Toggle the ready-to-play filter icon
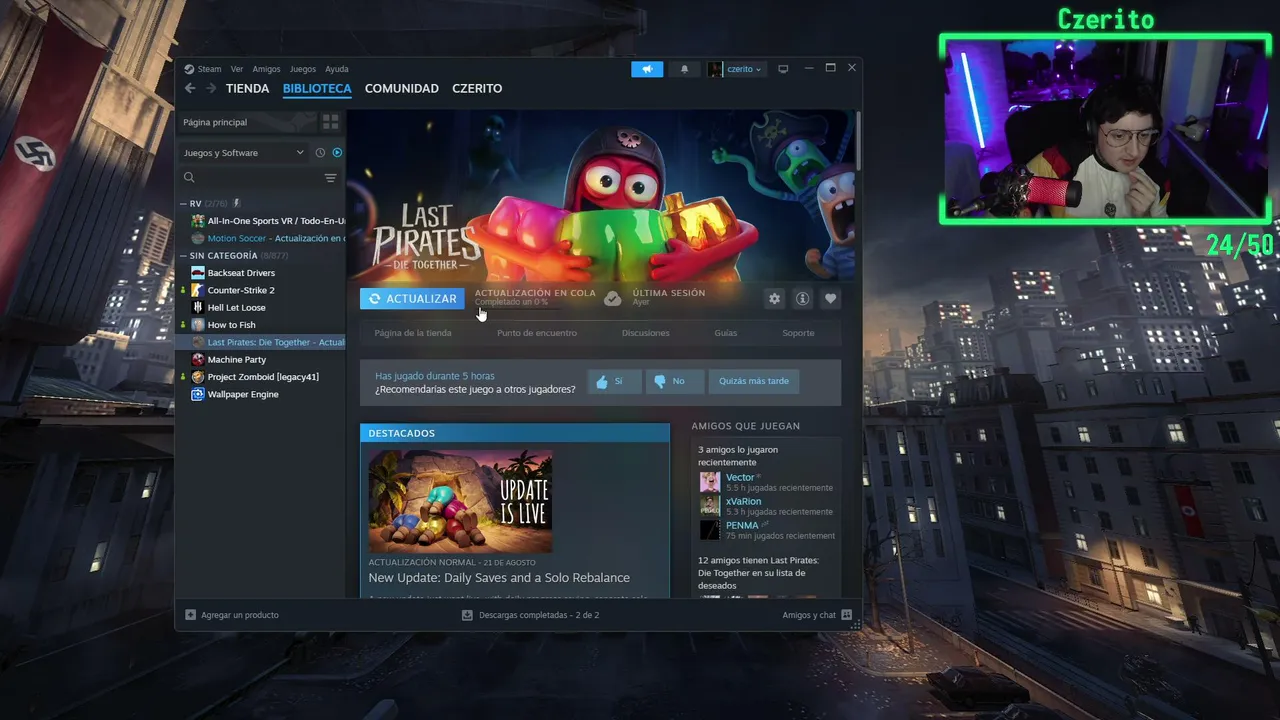This screenshot has height=720, width=1280. pos(337,153)
